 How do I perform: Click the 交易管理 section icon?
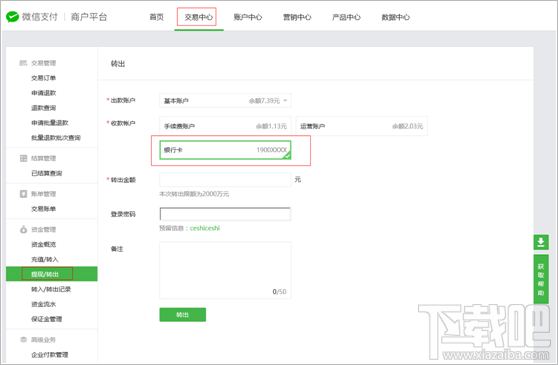point(23,63)
